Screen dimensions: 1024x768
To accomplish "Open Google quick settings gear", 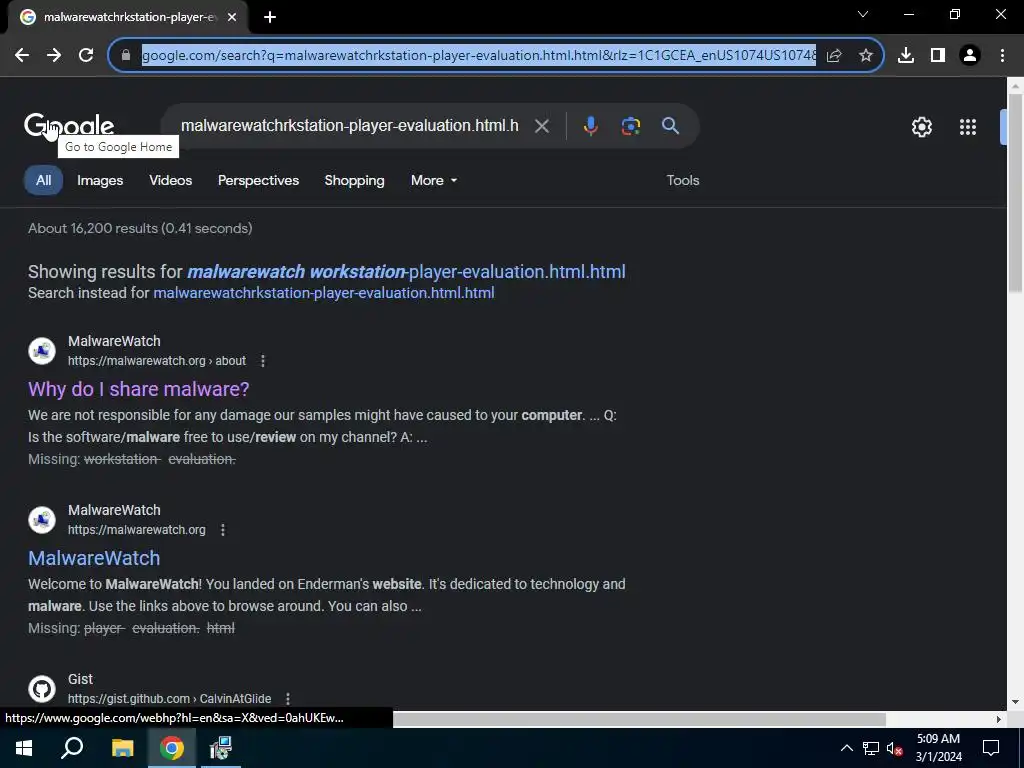I will click(921, 127).
